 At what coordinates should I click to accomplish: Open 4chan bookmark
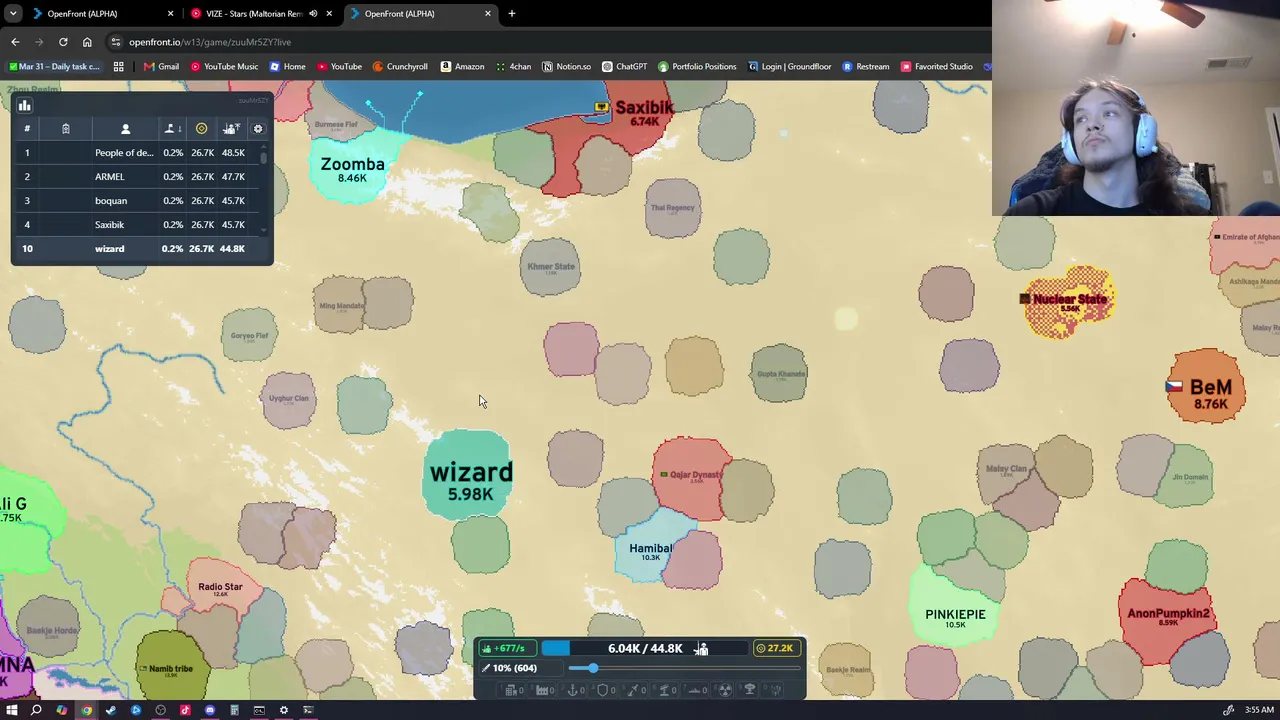[x=513, y=67]
